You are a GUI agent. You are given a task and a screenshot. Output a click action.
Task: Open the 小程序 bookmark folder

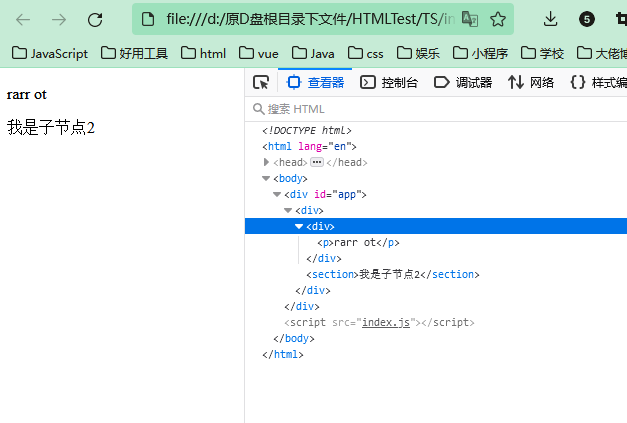tap(480, 53)
